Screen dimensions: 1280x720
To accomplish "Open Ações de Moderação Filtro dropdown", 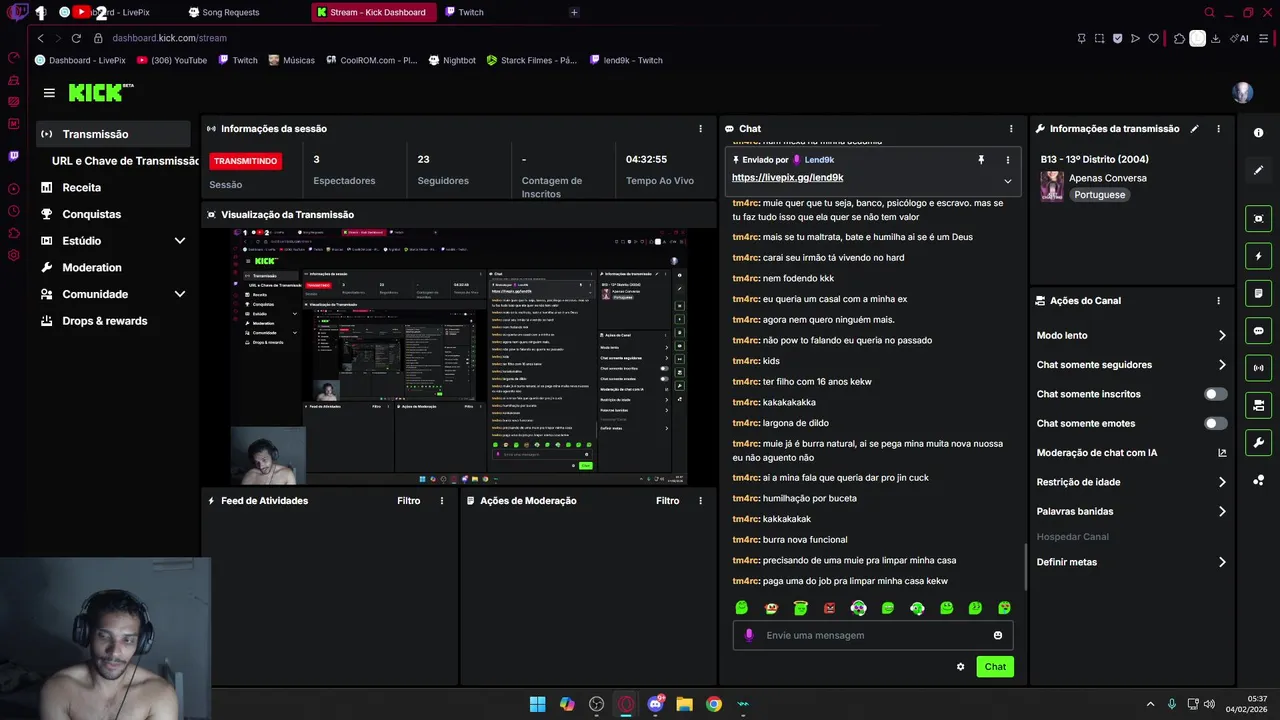I will coord(667,501).
